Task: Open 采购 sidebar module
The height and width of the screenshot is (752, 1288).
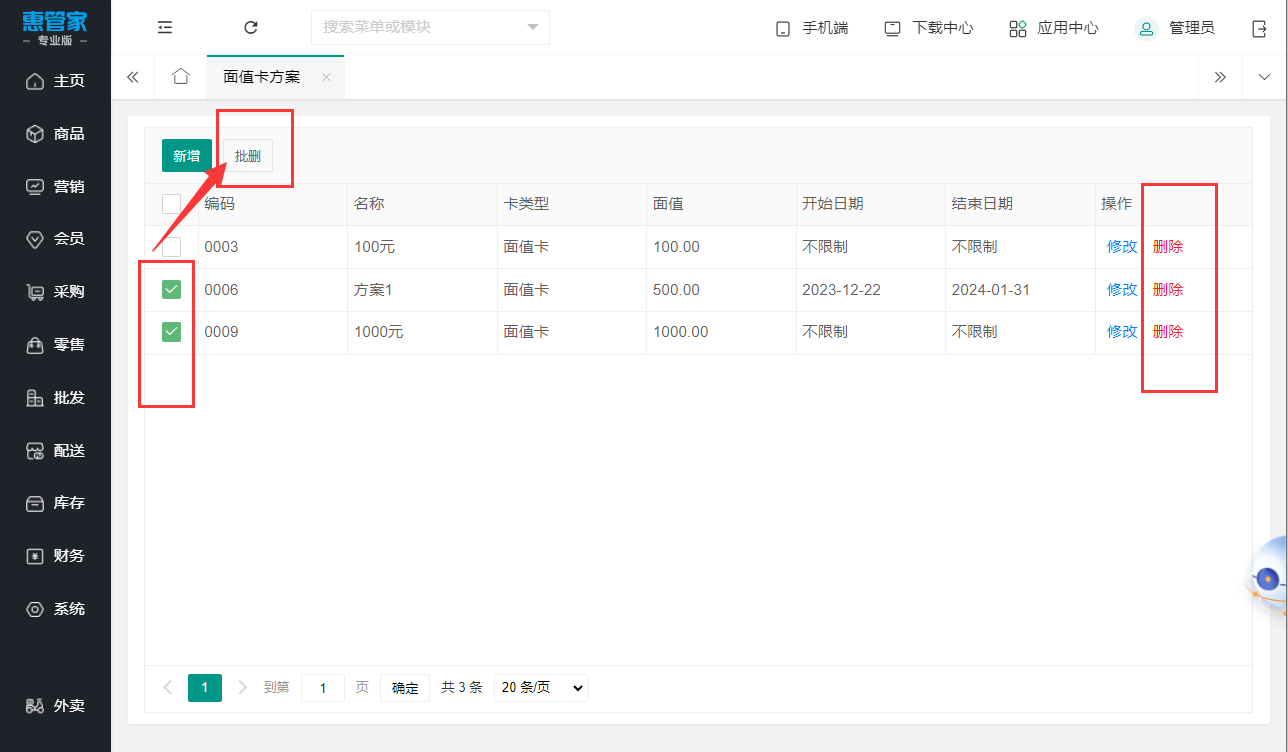Action: [x=55, y=292]
